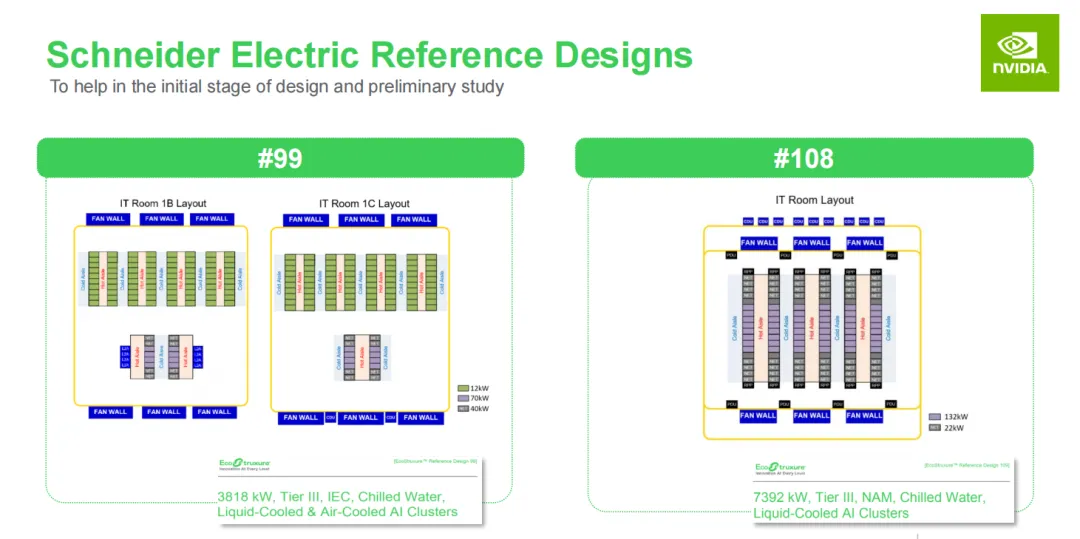Image resolution: width=1080 pixels, height=539 pixels.
Task: Click 'Liquid-Cooled & Air-Cooled AI Clusters' text
Action: coord(338,511)
